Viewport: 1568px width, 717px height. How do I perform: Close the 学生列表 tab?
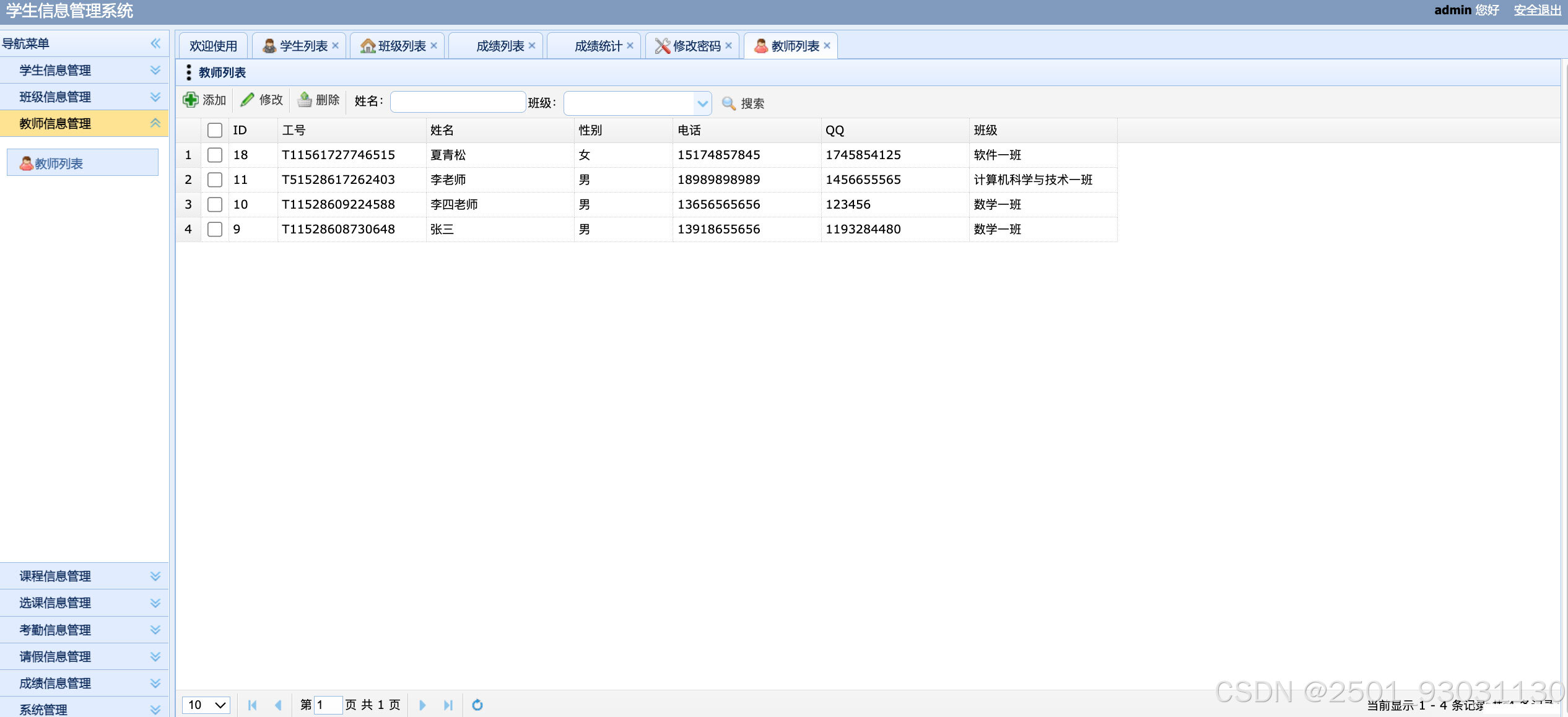[x=335, y=46]
